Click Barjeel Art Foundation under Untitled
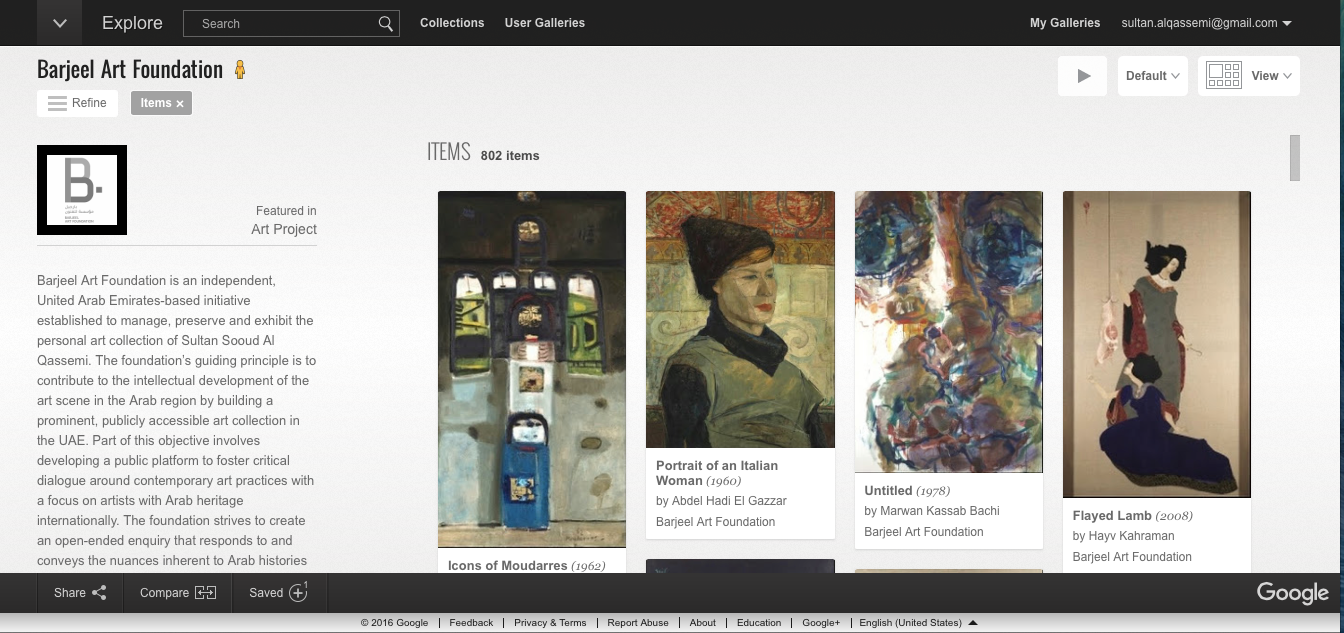 [924, 532]
